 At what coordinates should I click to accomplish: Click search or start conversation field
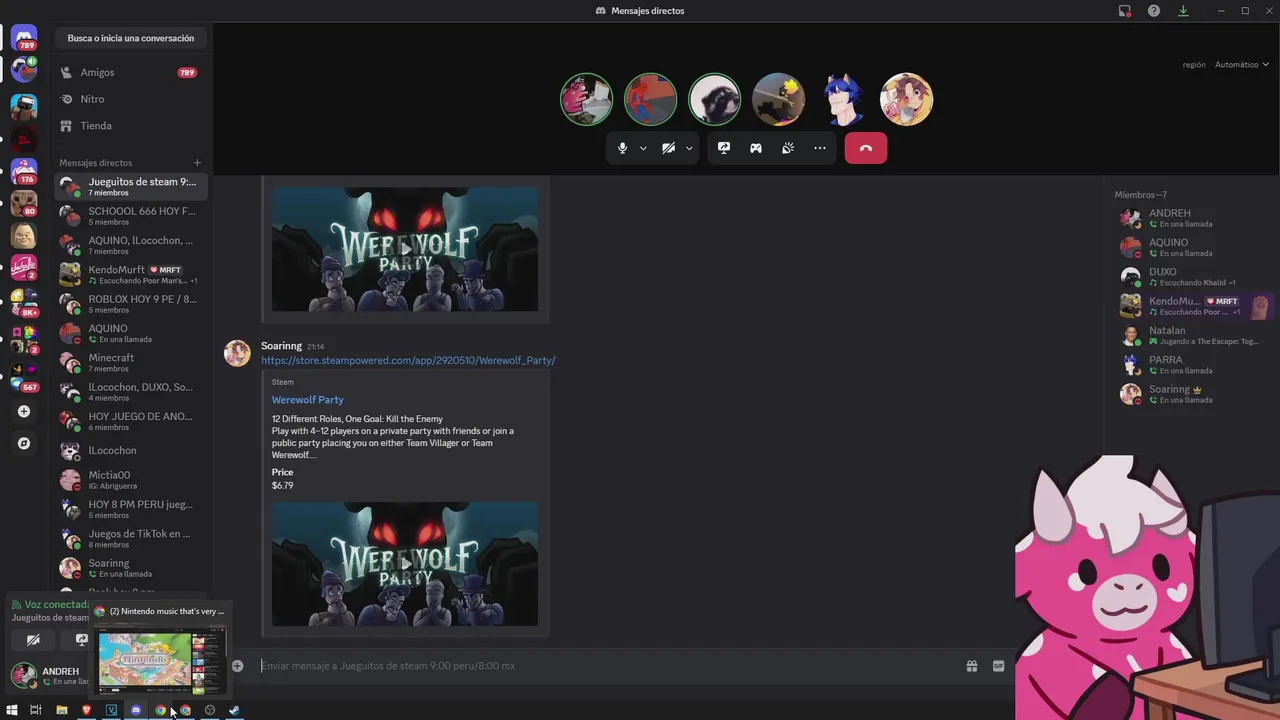coord(131,38)
